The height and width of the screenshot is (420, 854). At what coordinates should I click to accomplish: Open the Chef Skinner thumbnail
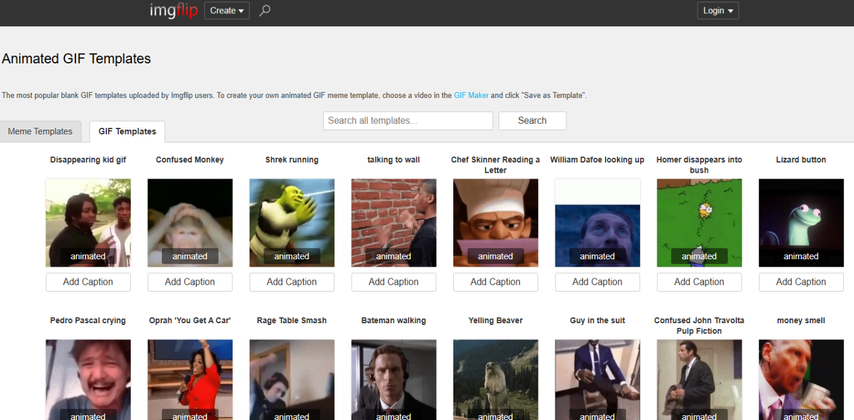point(496,223)
